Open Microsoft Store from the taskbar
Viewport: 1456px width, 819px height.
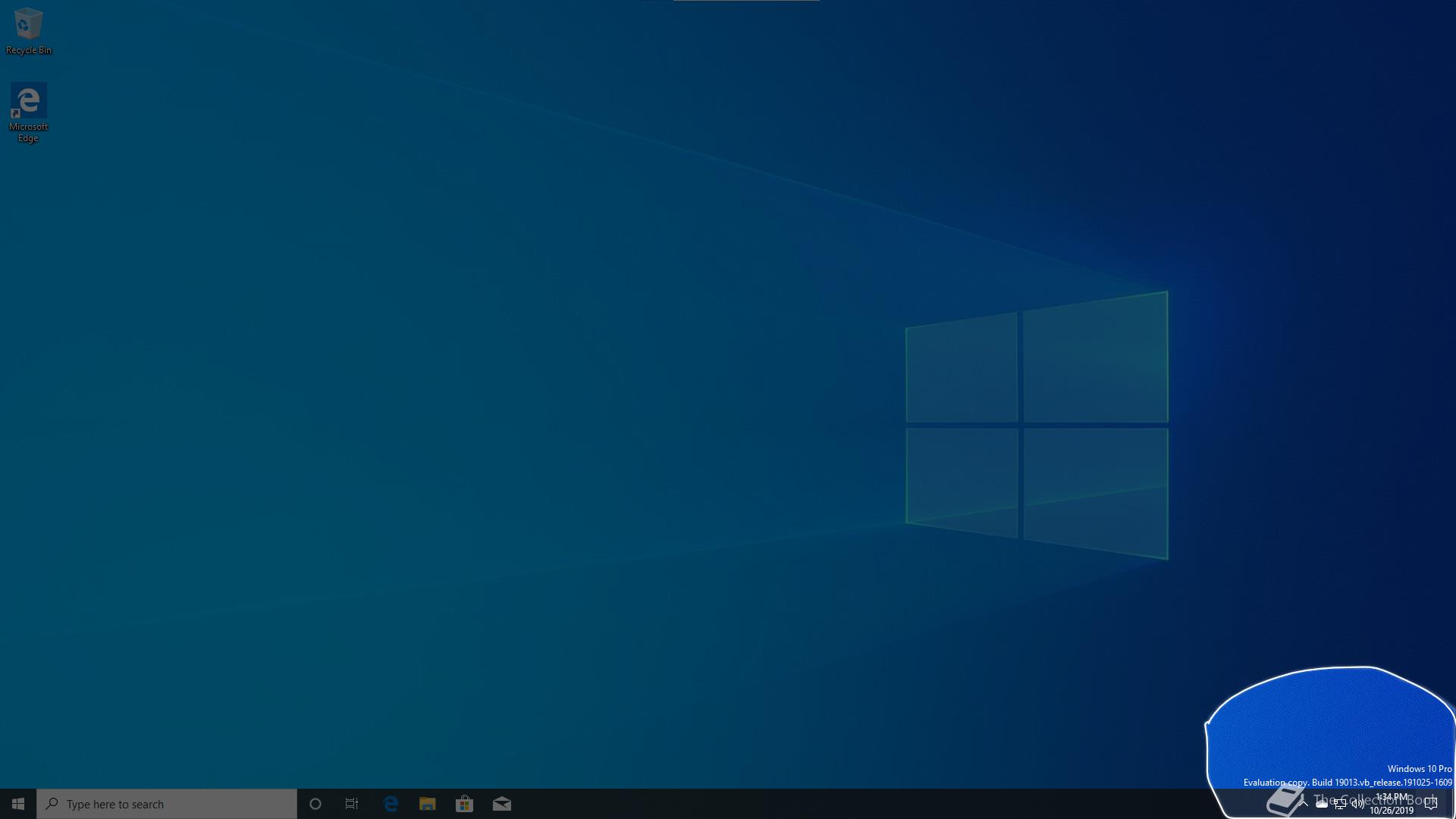point(464,804)
